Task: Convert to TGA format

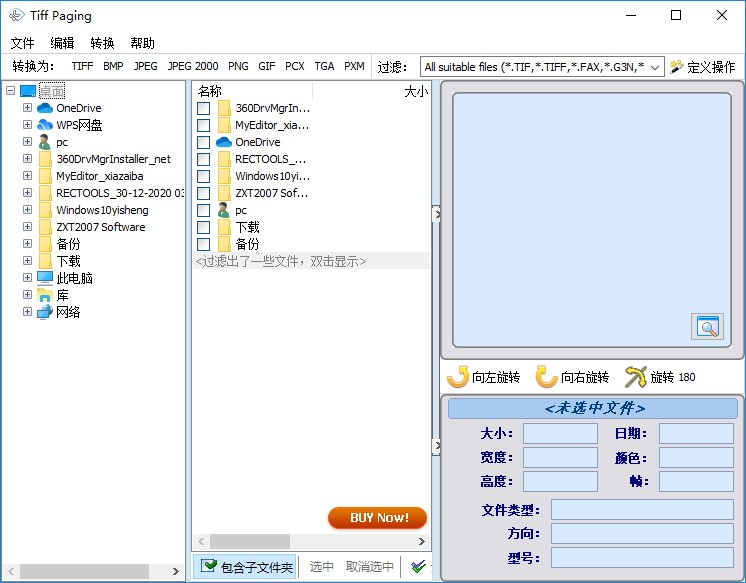Action: 324,66
